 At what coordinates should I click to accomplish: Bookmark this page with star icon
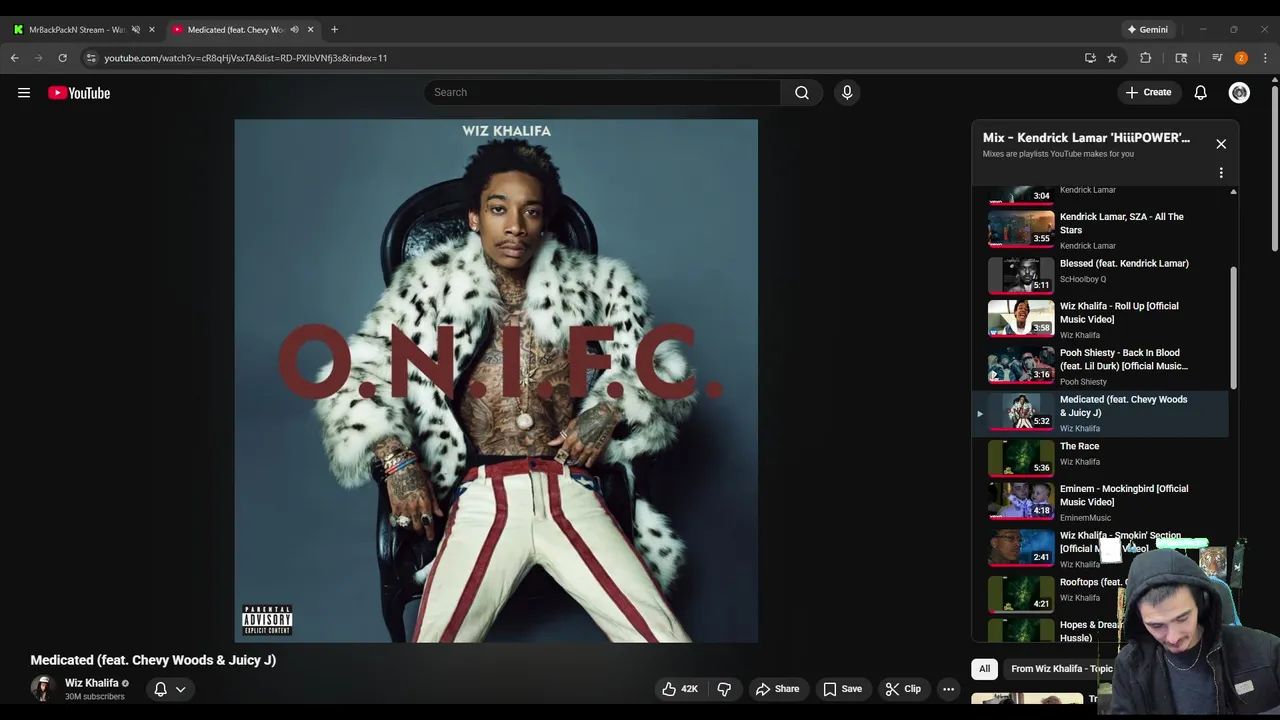click(x=1112, y=58)
